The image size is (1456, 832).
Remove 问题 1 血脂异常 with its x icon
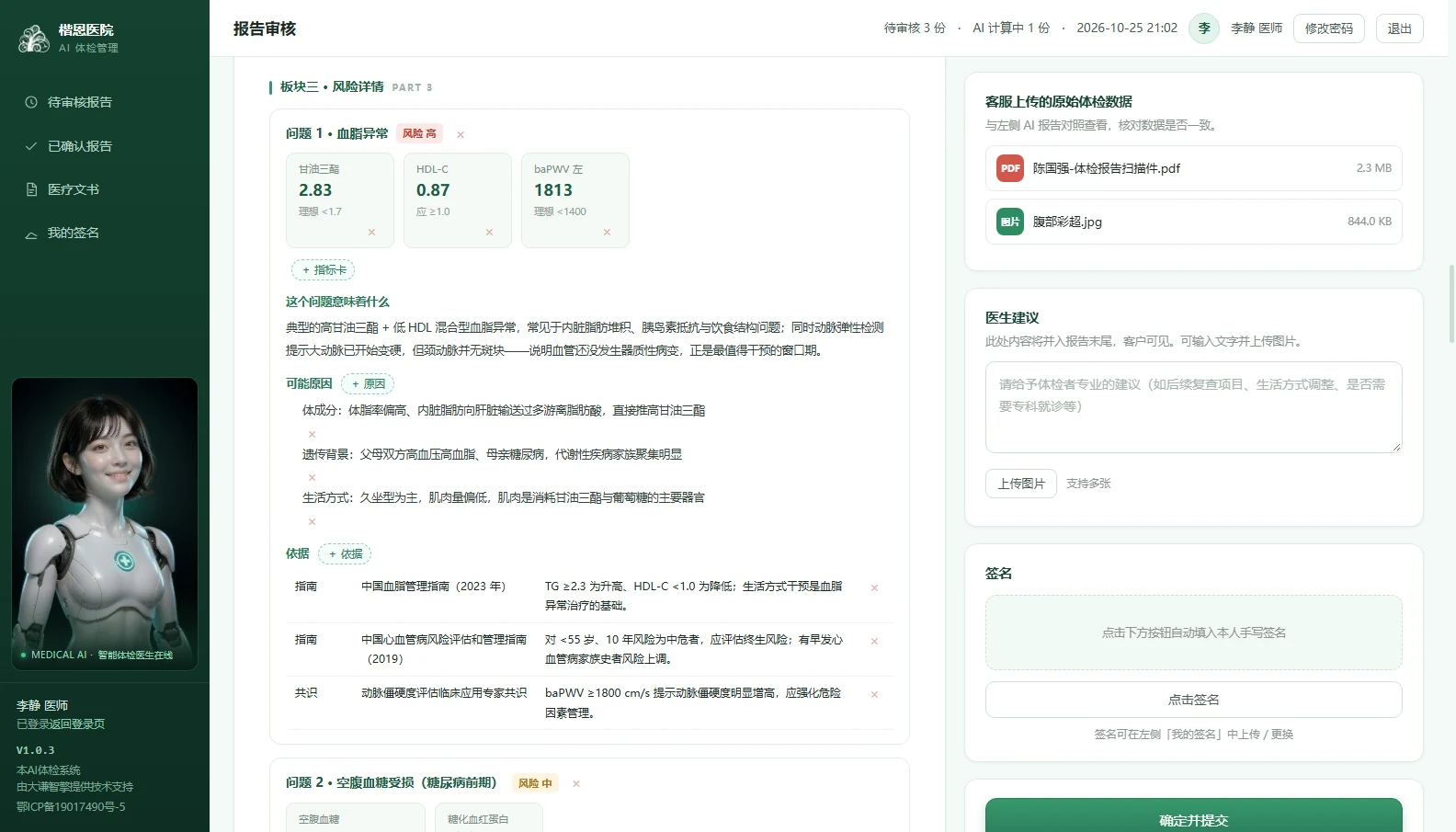point(461,134)
